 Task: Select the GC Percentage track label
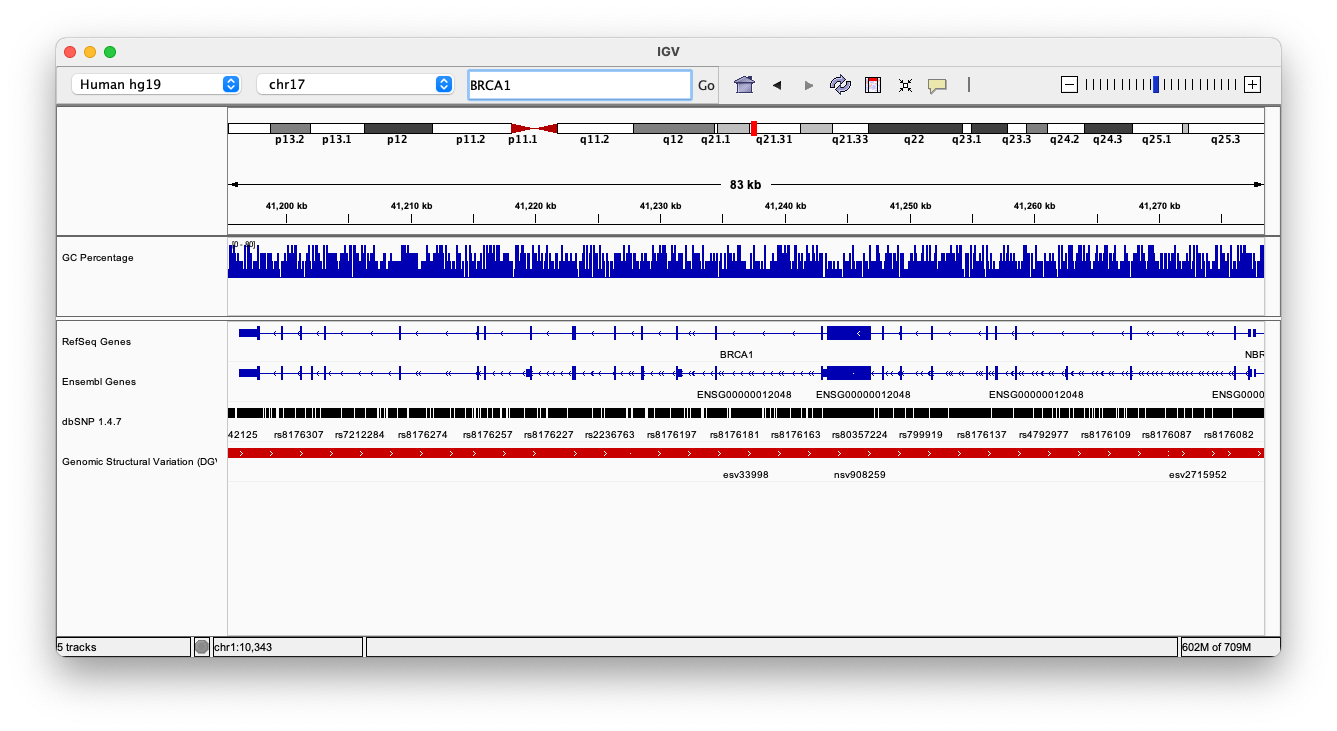97,258
